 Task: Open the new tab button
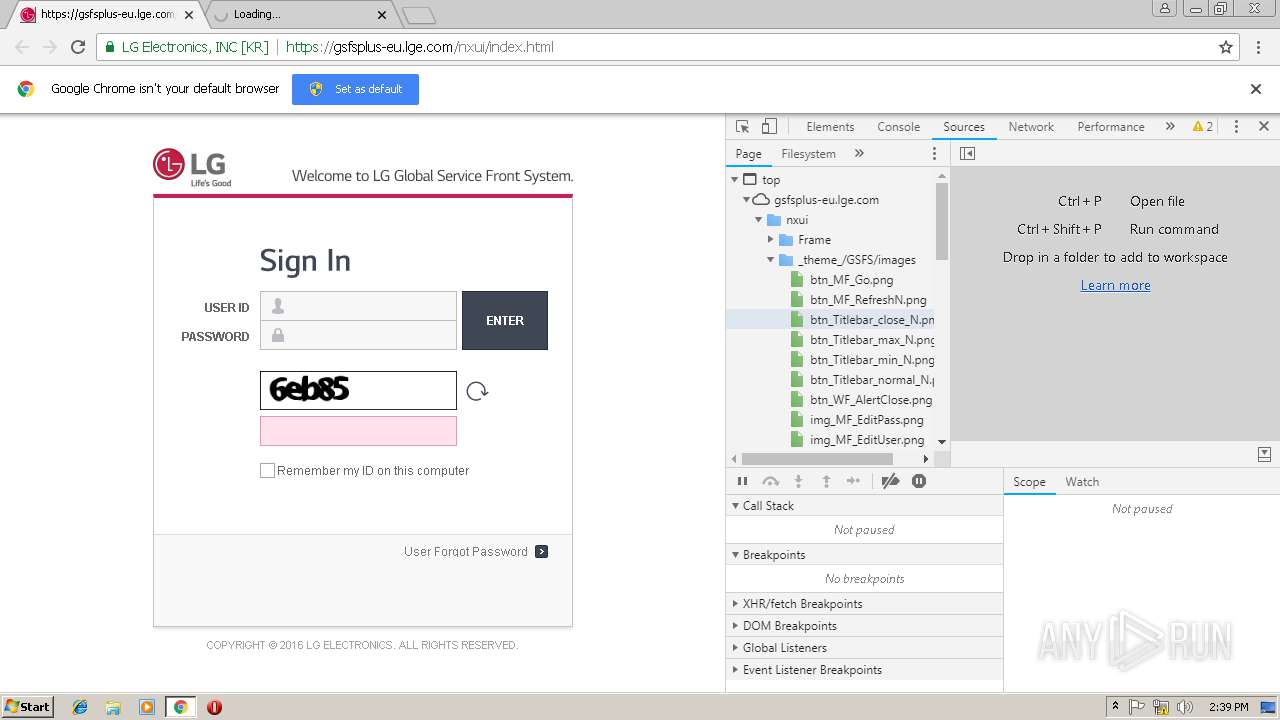pyautogui.click(x=419, y=15)
